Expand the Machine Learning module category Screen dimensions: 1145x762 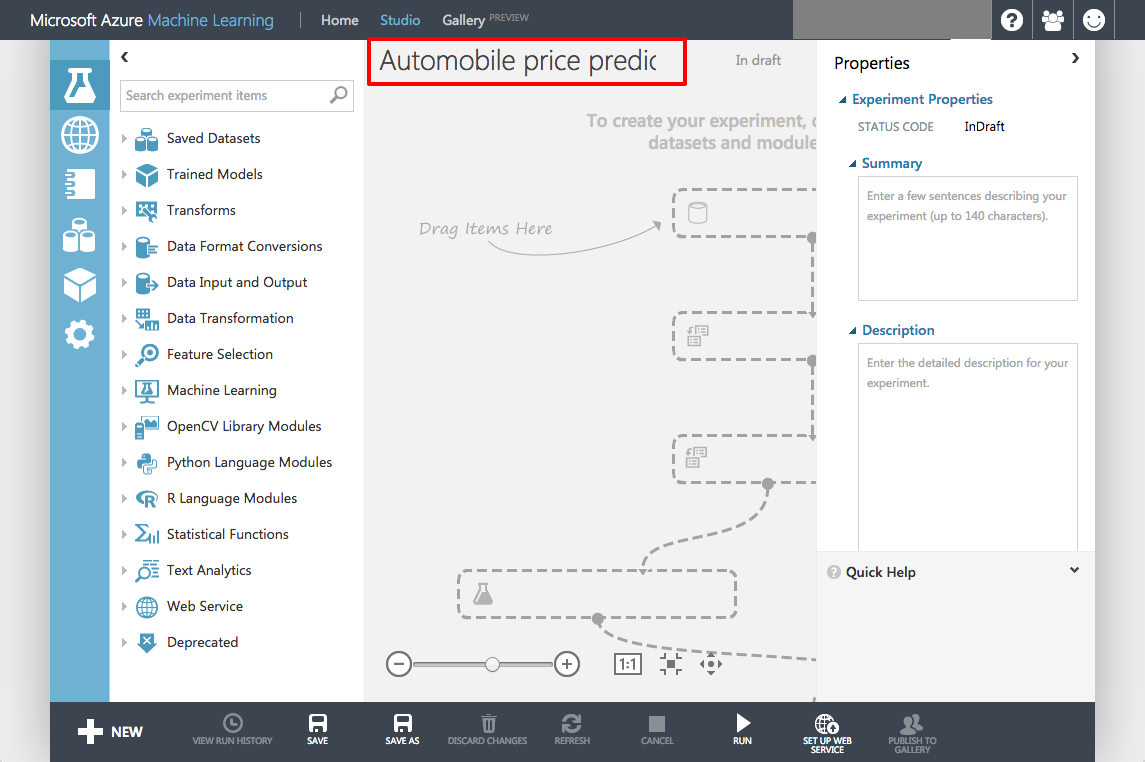tap(125, 391)
